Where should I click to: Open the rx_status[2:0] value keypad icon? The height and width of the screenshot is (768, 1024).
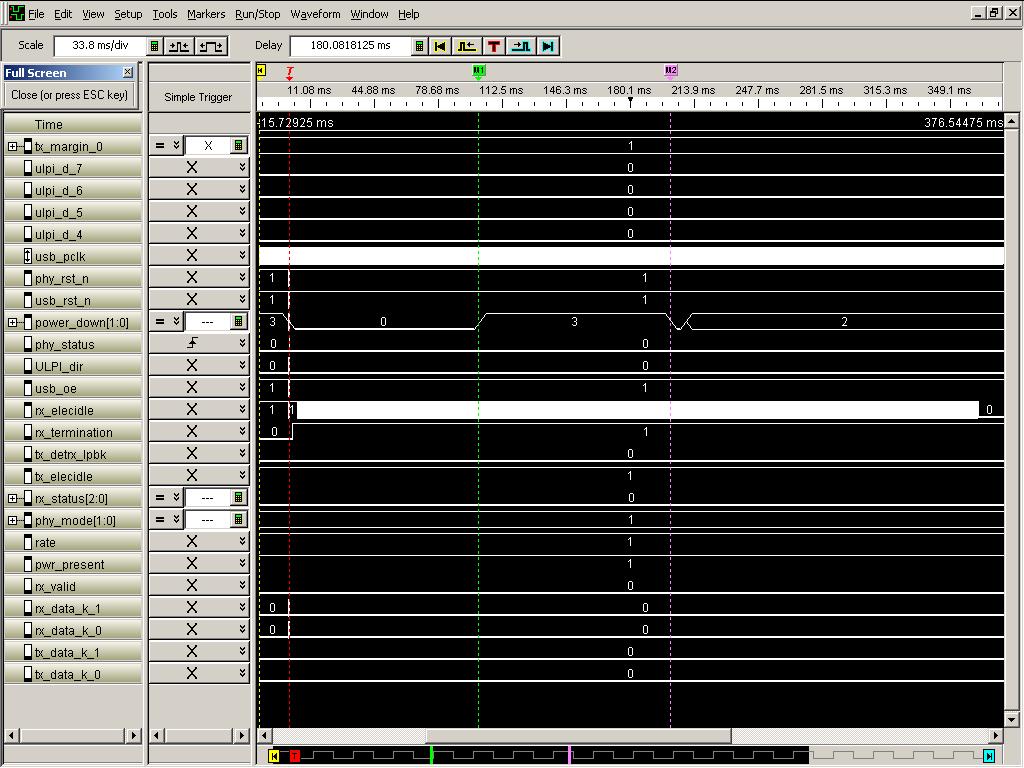pos(238,498)
